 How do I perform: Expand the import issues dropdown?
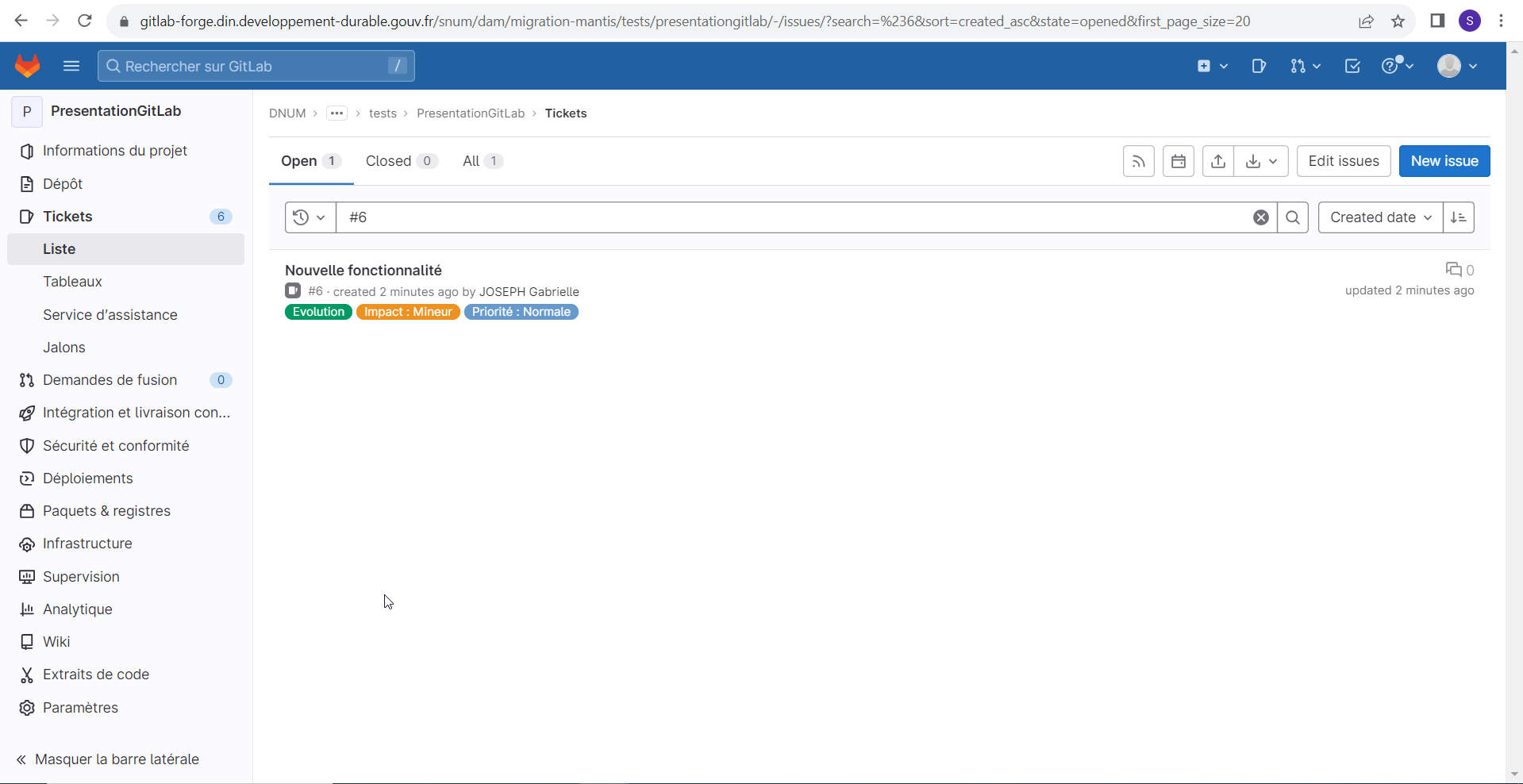coord(1261,161)
